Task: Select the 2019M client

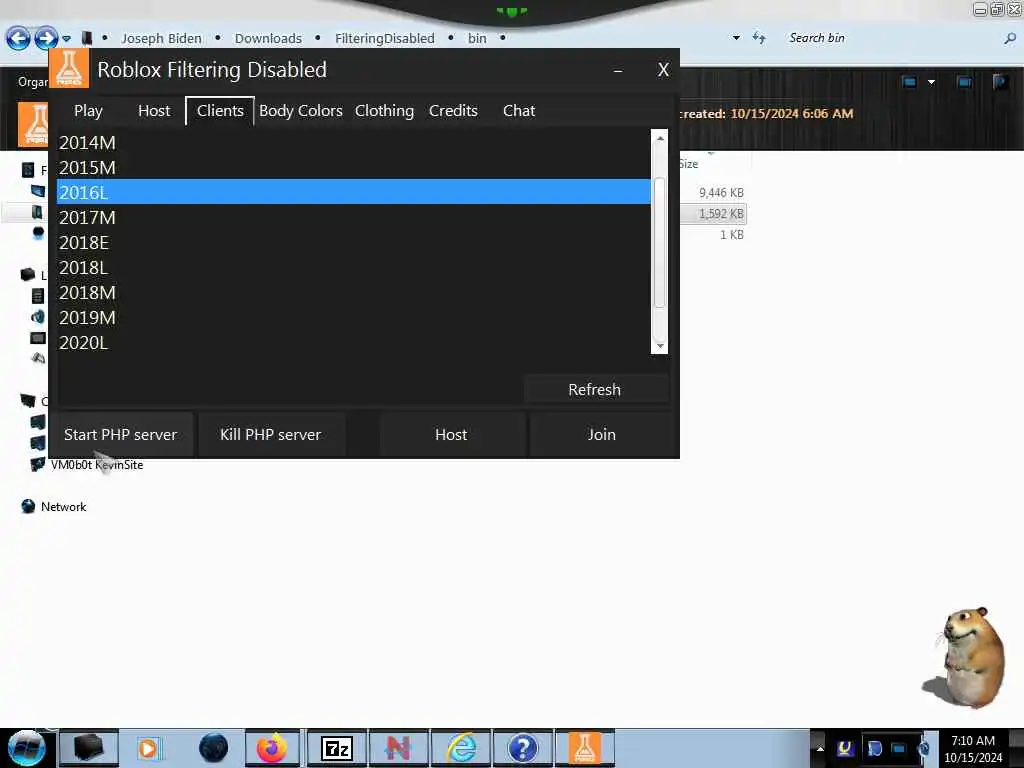Action: pyautogui.click(x=353, y=317)
